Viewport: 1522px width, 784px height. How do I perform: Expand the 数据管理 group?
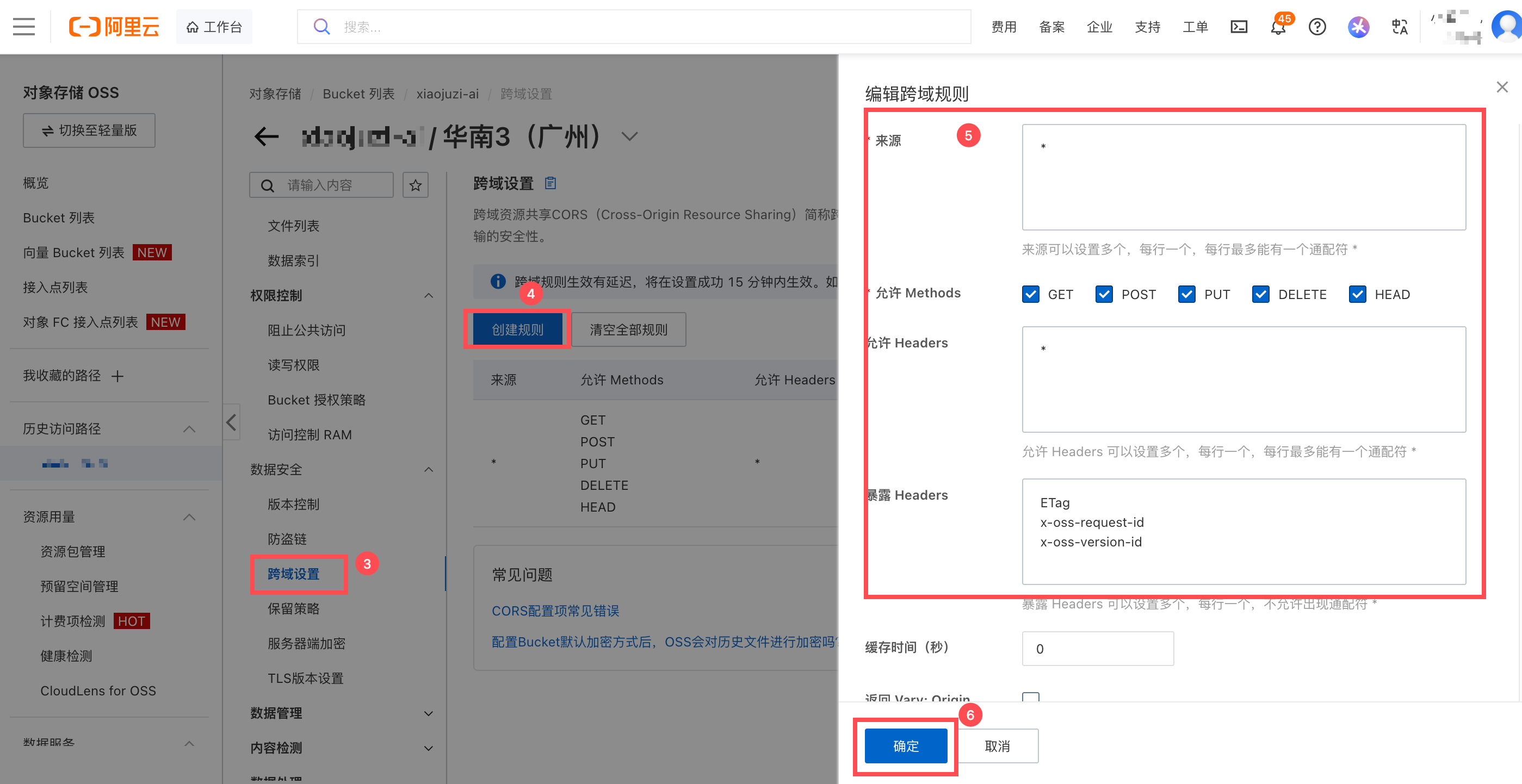(429, 714)
